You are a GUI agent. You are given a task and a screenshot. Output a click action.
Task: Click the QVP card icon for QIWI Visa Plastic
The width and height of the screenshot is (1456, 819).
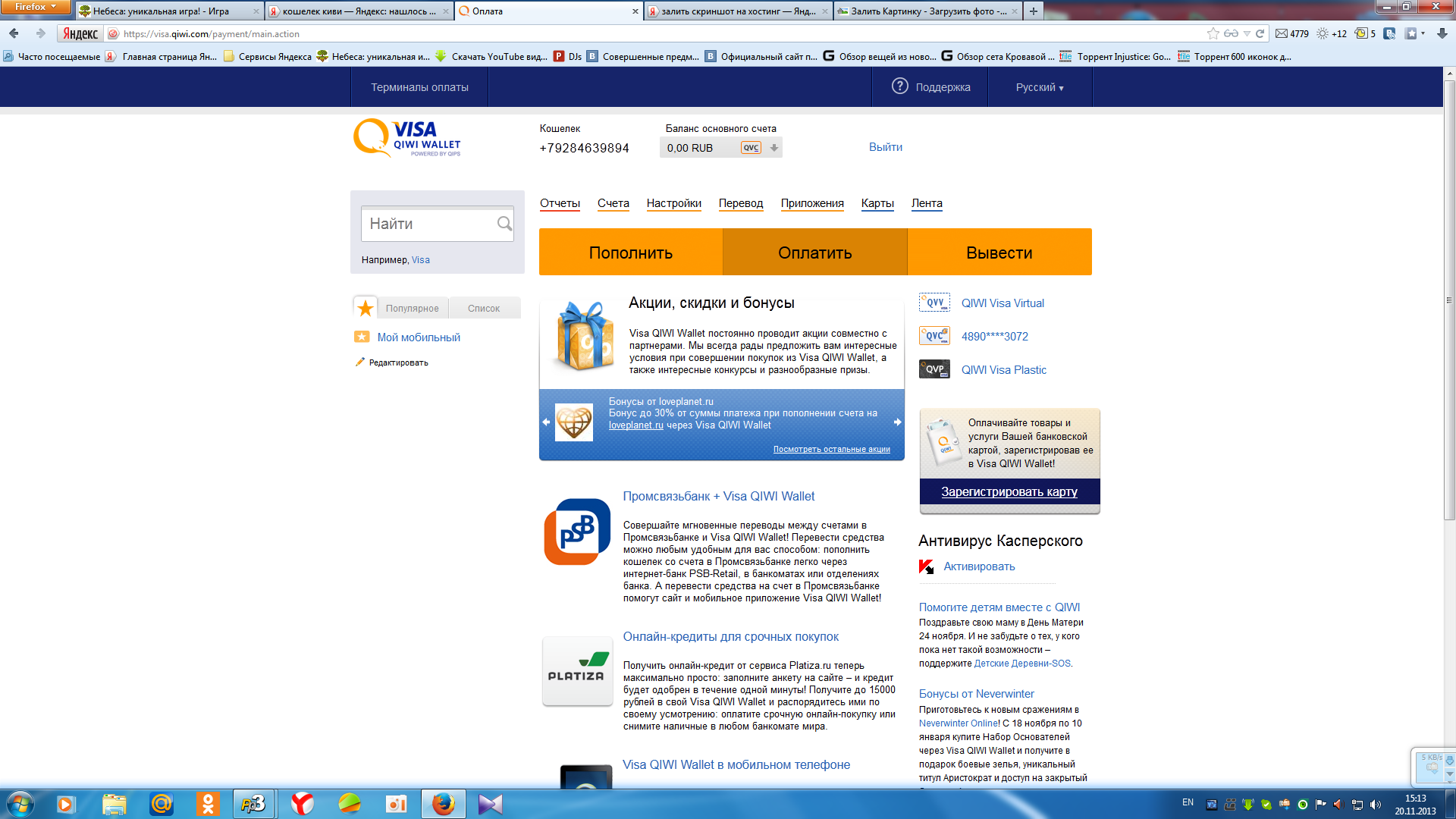coord(934,369)
